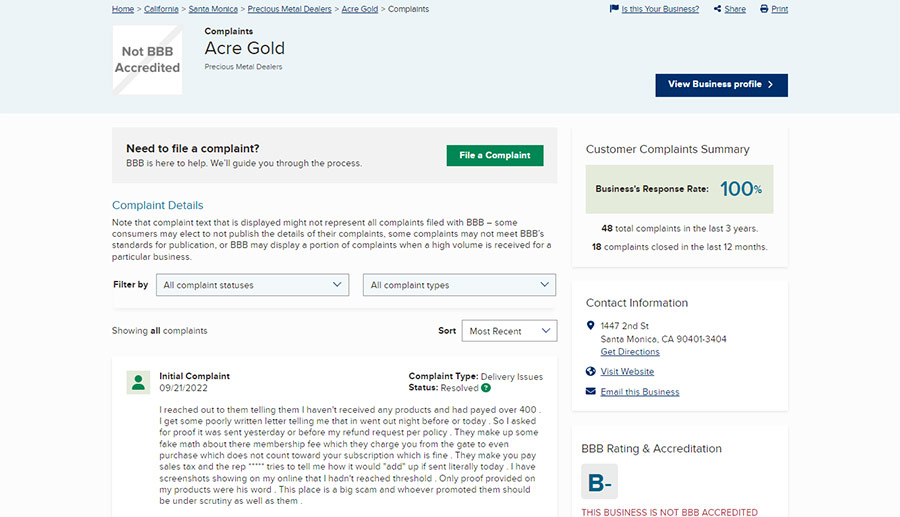
Task: Click the 18 complaints closed line
Action: point(680,247)
